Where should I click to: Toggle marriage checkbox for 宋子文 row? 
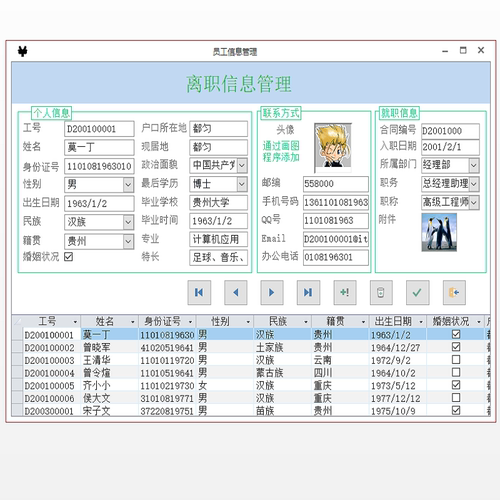tap(456, 410)
